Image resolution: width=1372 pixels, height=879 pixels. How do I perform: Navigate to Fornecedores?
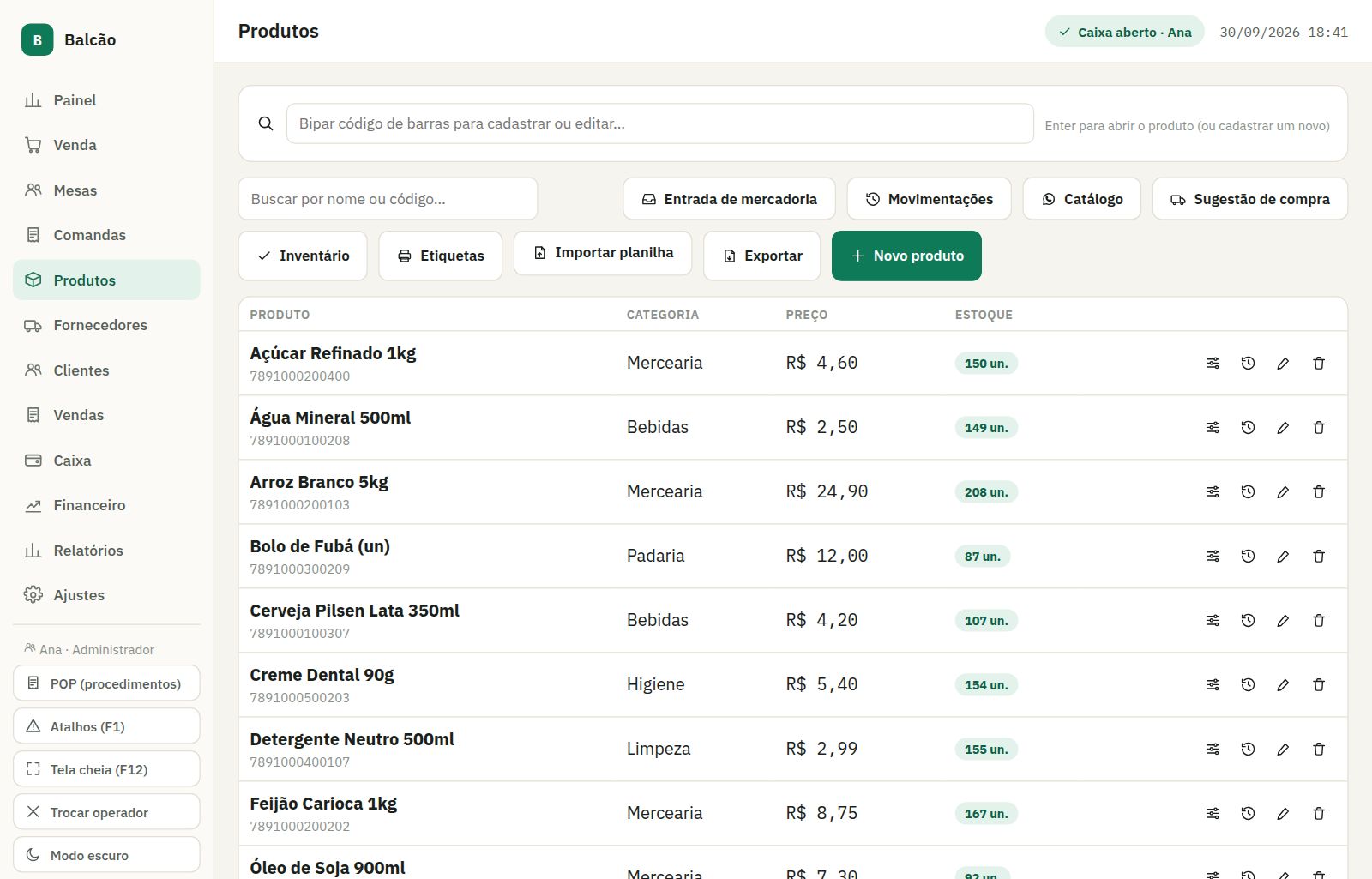pyautogui.click(x=106, y=325)
